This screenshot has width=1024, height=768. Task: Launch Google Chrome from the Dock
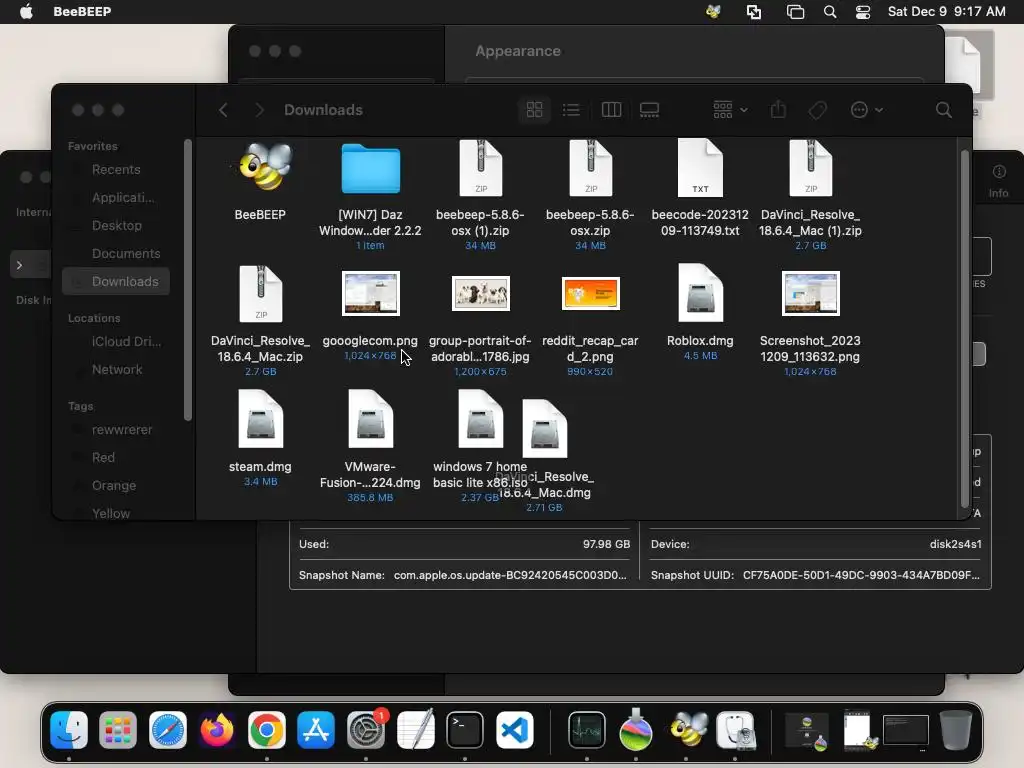point(266,730)
